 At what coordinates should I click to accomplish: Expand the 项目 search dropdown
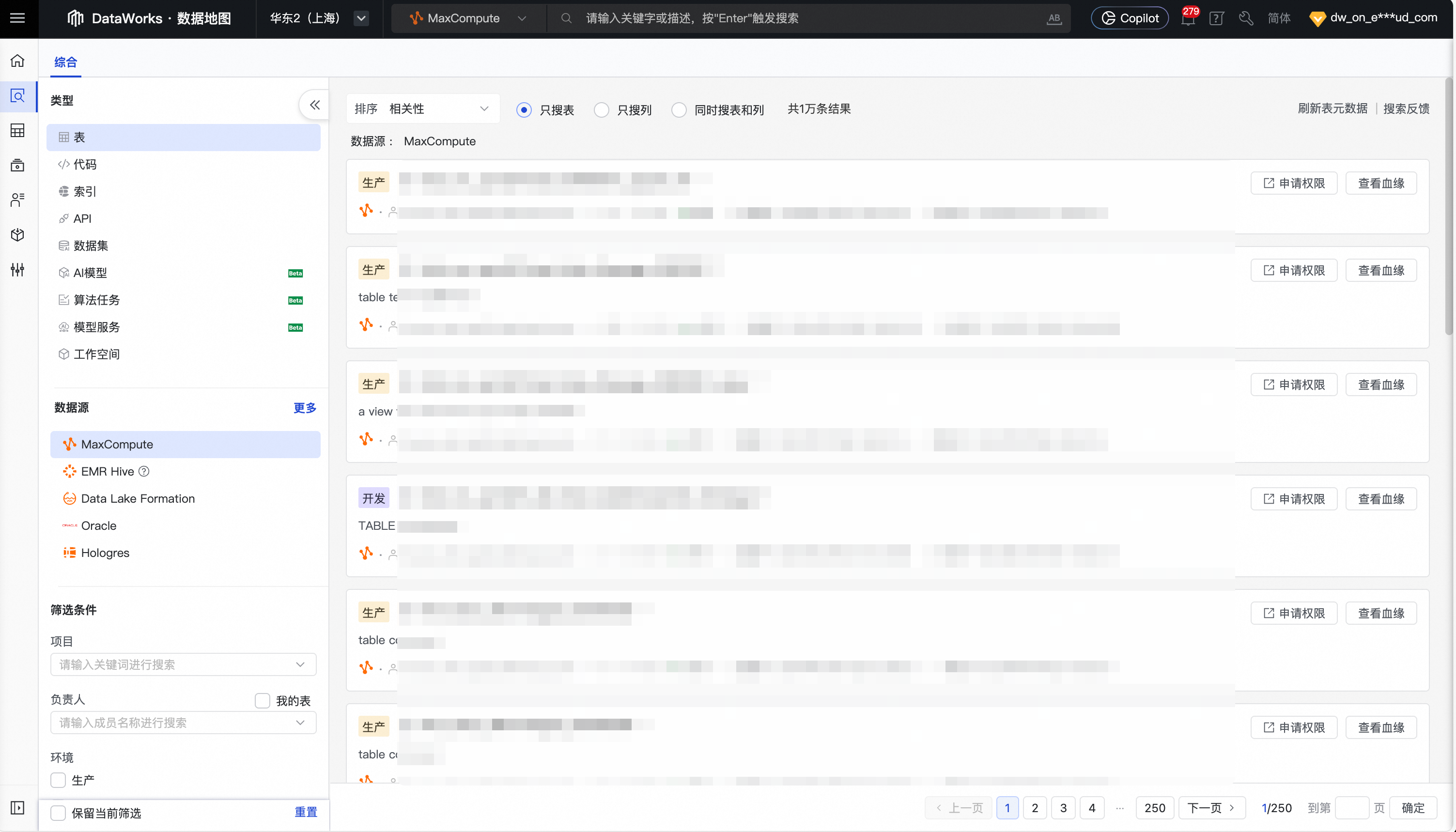pyautogui.click(x=183, y=664)
